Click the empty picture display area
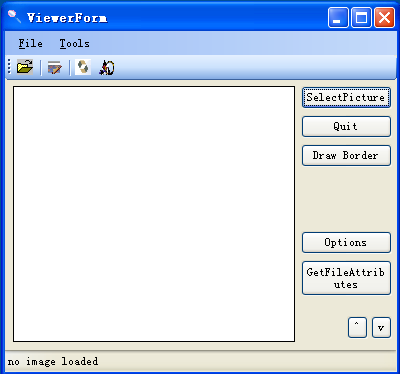Viewport: 400px width, 374px height. [154, 214]
